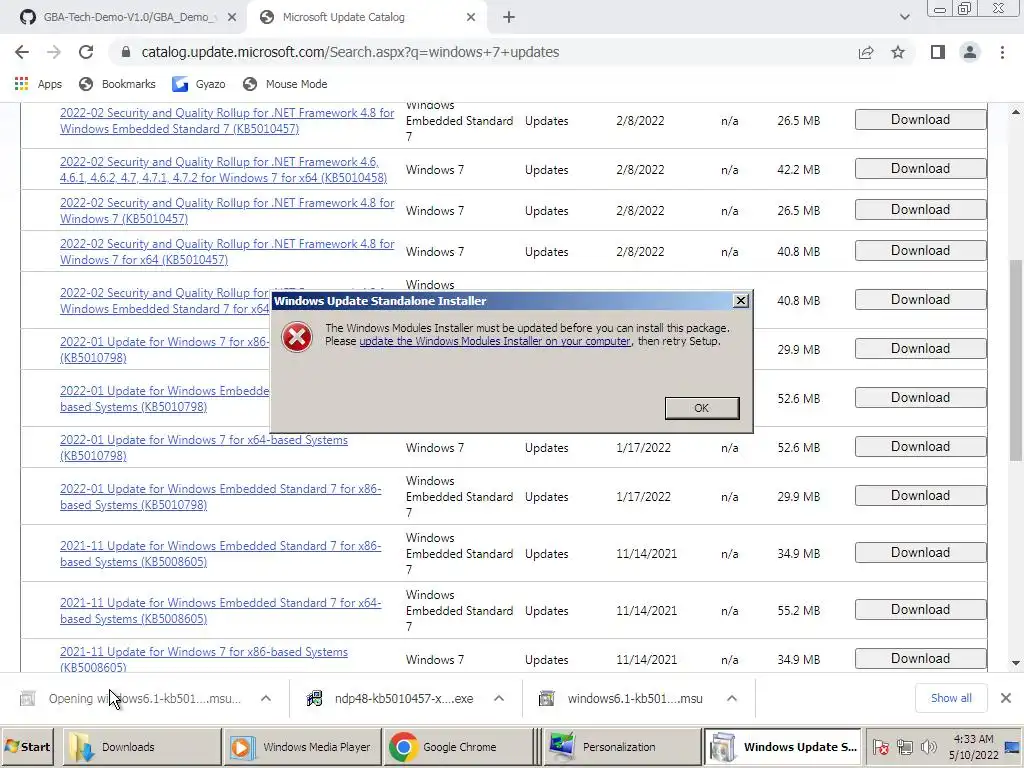
Task: Open the Windows Start menu
Action: click(x=29, y=746)
